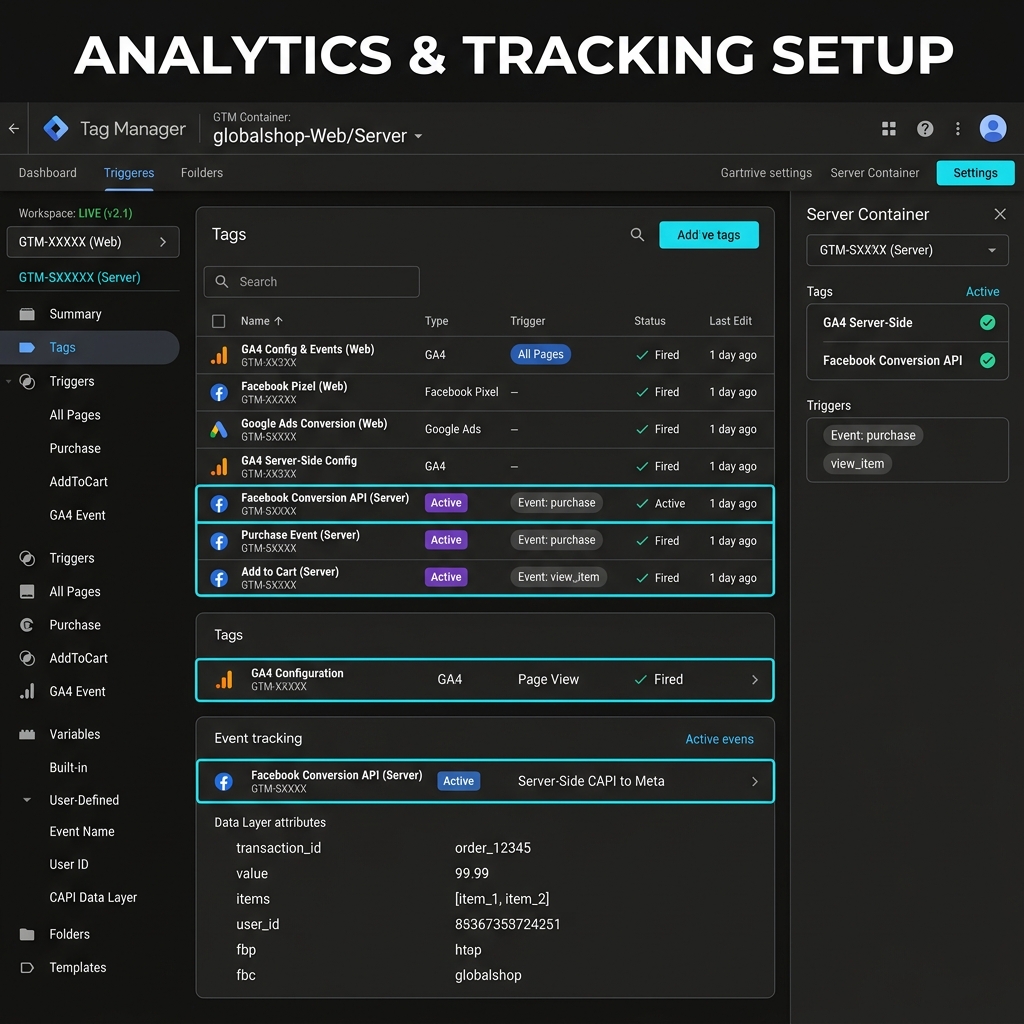
Task: Click the lower sidebar Purchase icon
Action: pos(27,625)
